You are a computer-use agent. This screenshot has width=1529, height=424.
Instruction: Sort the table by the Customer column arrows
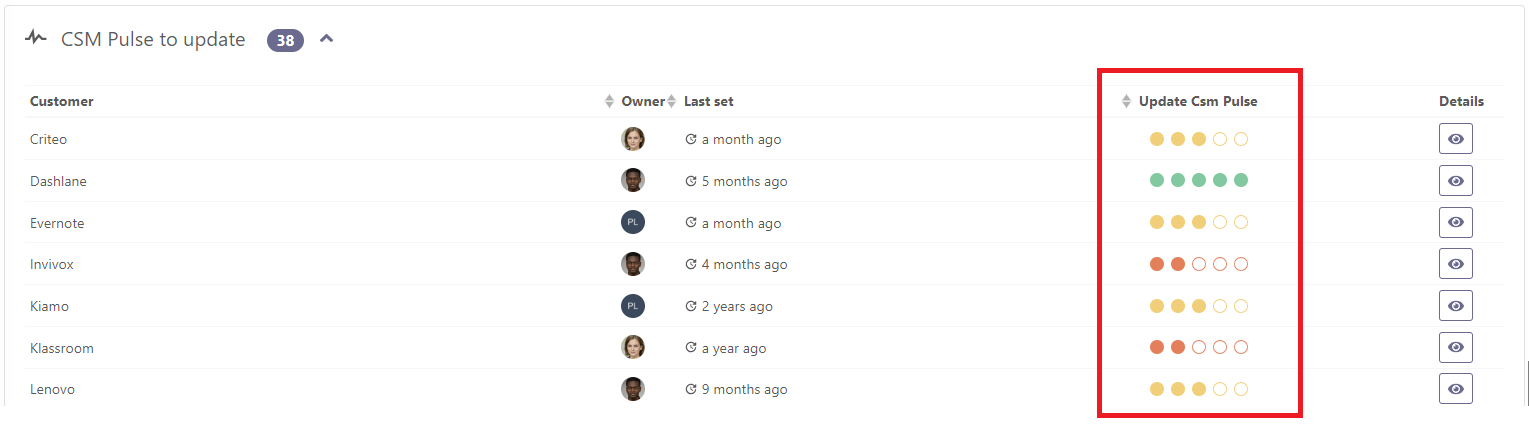610,101
